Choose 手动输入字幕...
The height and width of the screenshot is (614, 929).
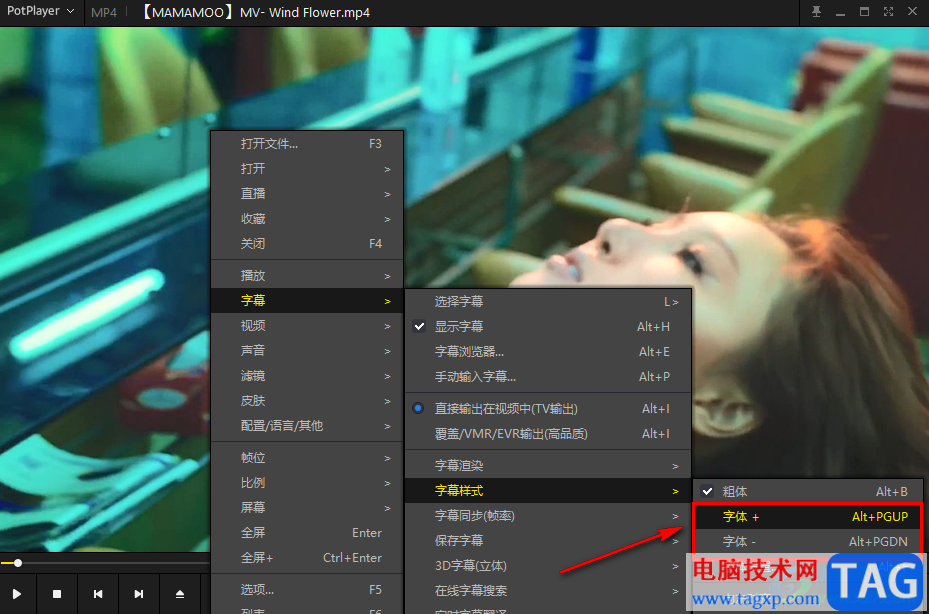tap(548, 376)
